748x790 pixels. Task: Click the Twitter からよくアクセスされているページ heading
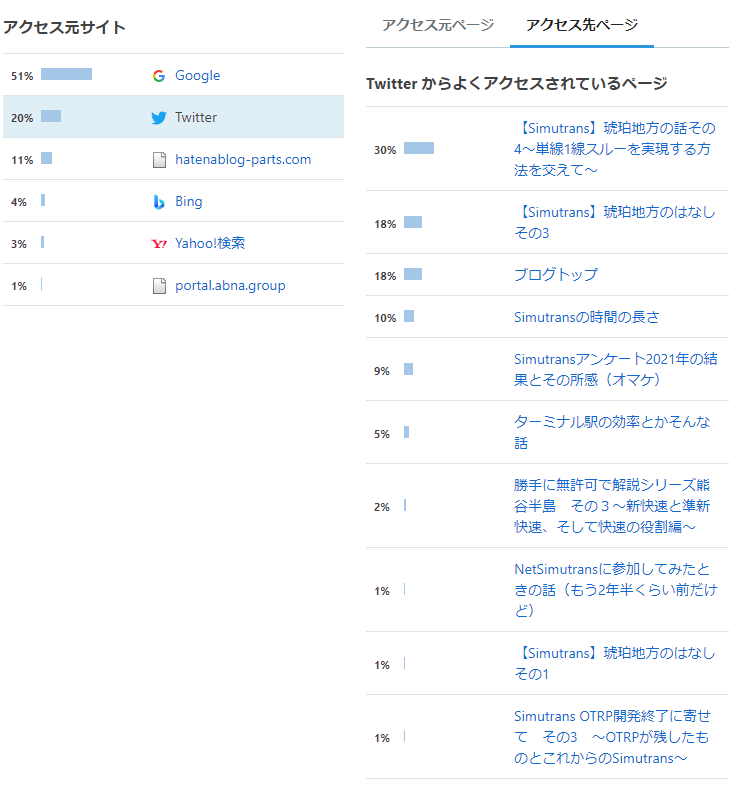pyautogui.click(x=516, y=83)
